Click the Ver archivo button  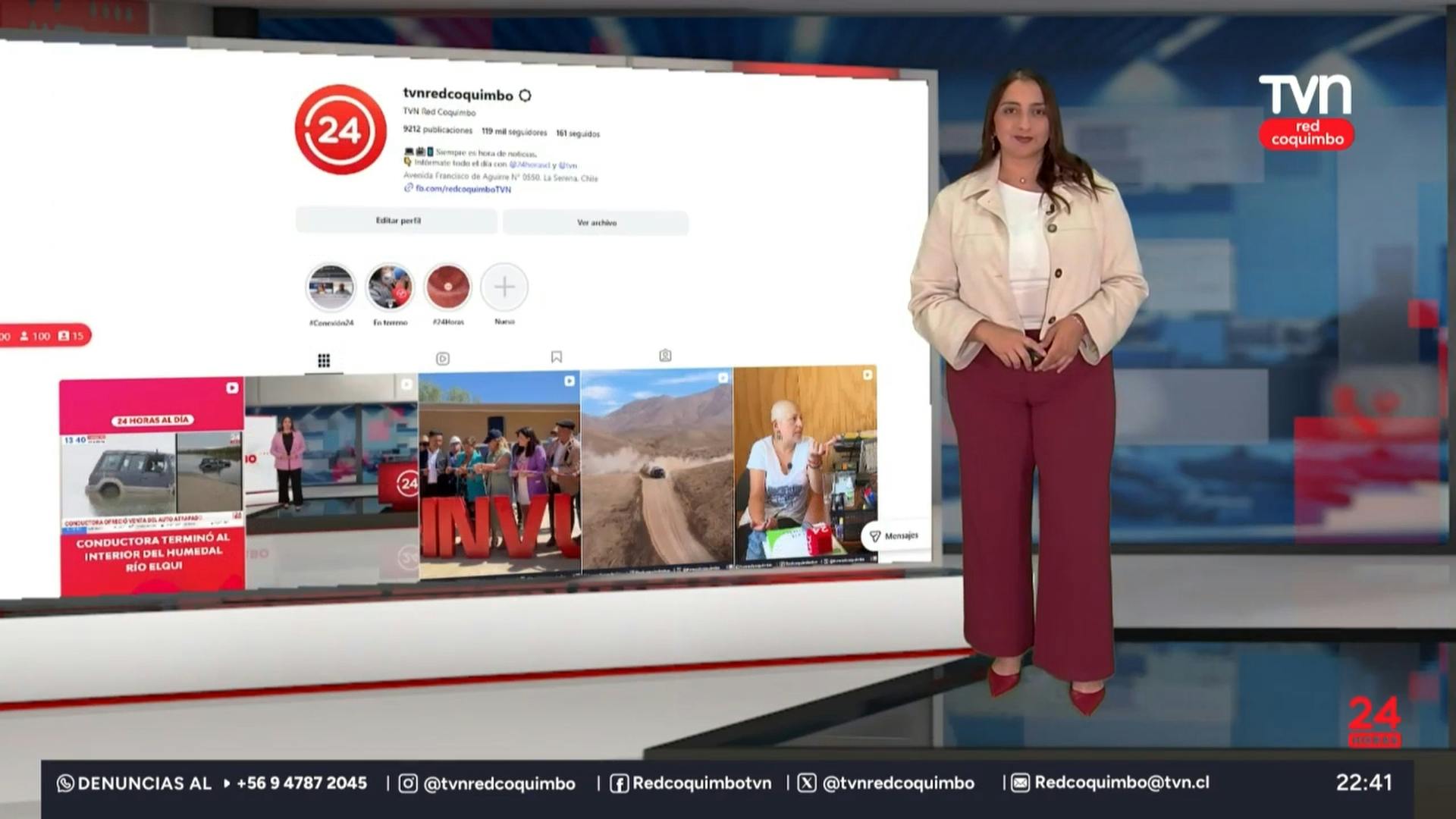tap(596, 222)
